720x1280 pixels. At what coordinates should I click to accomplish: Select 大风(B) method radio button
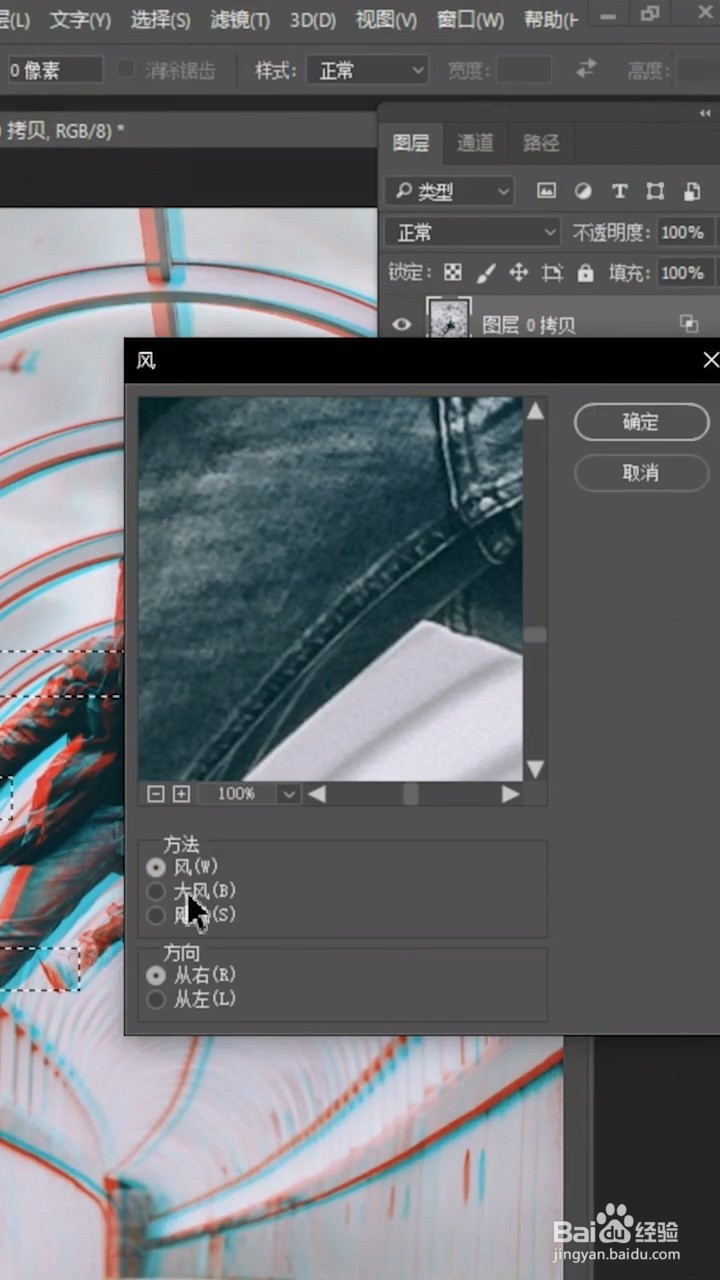pyautogui.click(x=155, y=891)
